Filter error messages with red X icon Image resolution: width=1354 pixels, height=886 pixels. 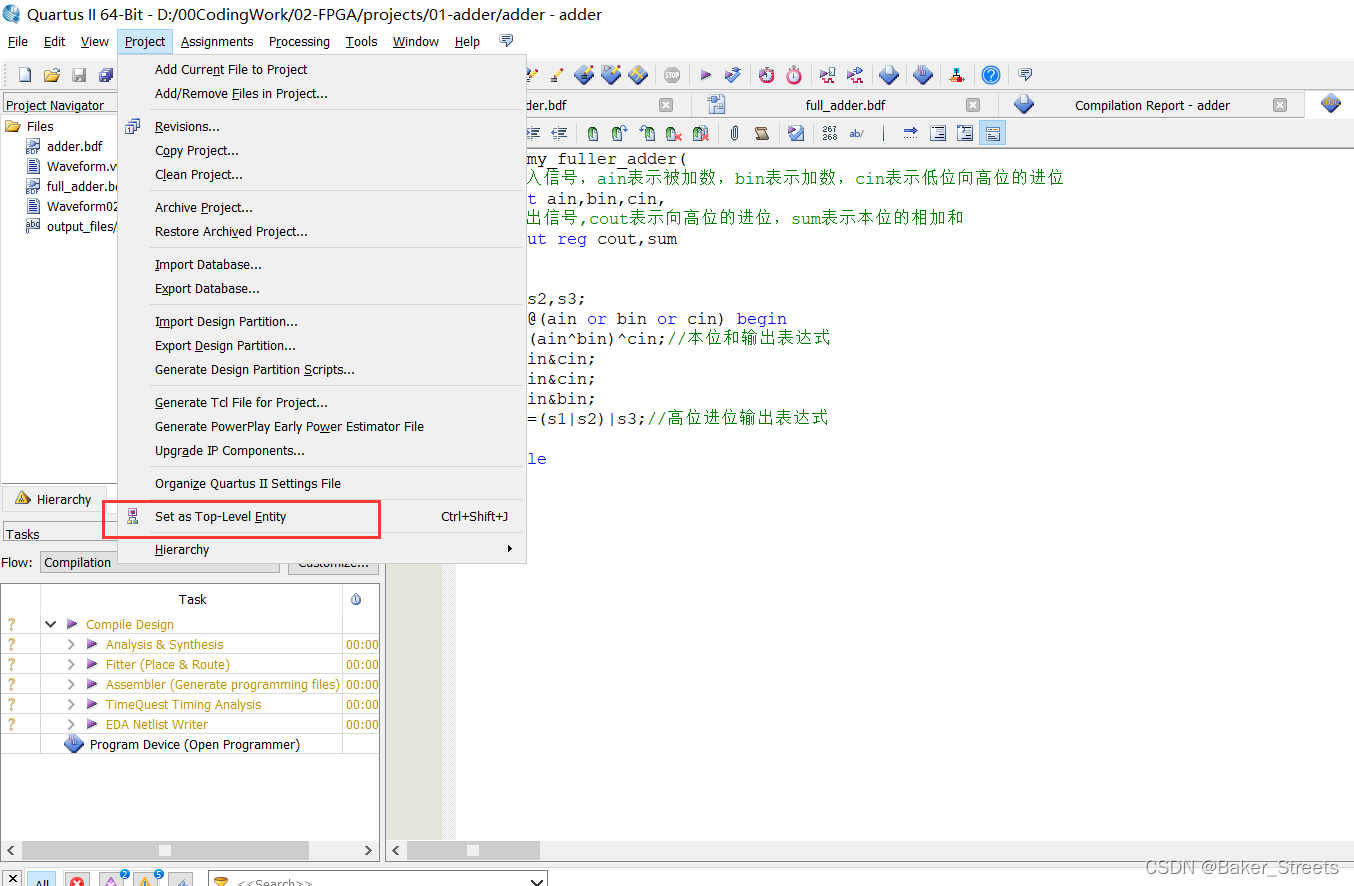77,880
